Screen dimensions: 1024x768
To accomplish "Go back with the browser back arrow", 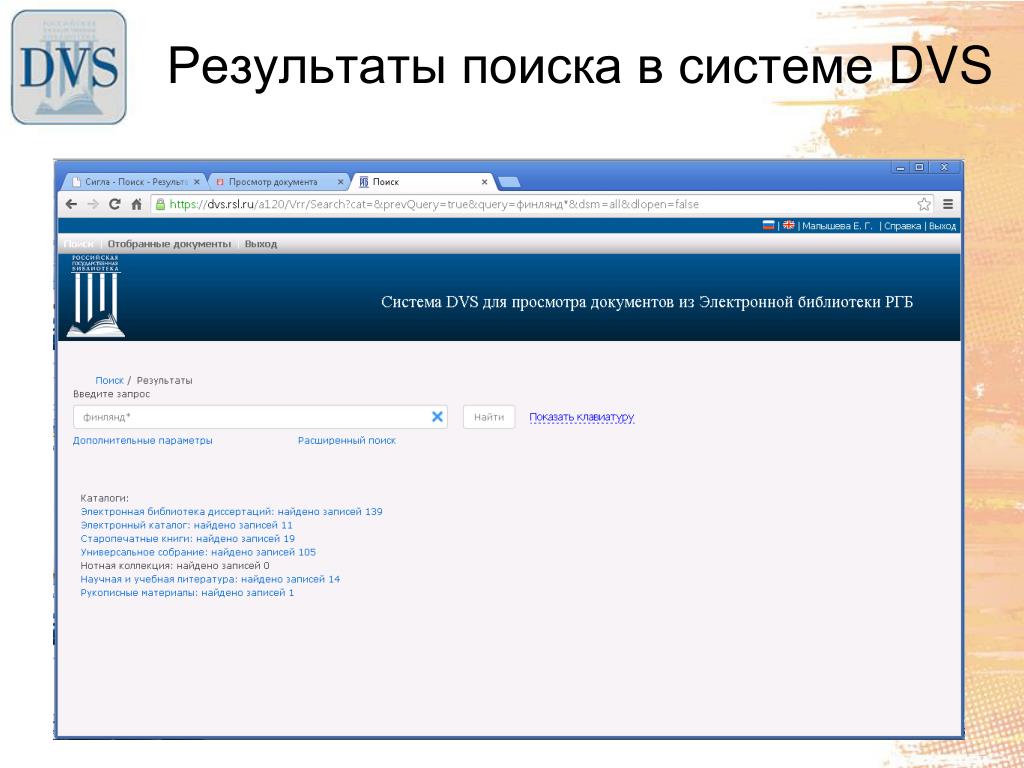I will [72, 204].
